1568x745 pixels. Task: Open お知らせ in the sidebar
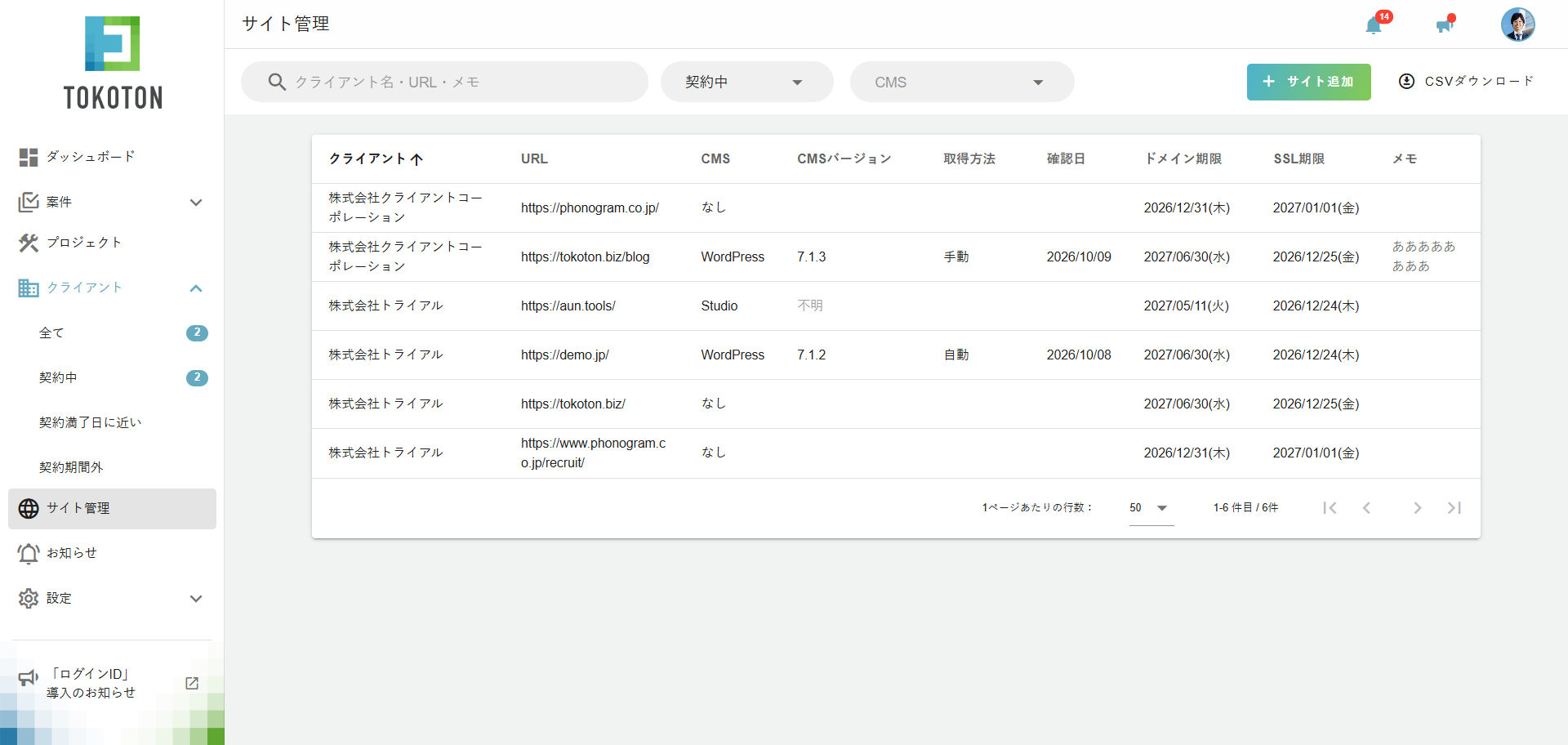click(x=112, y=553)
